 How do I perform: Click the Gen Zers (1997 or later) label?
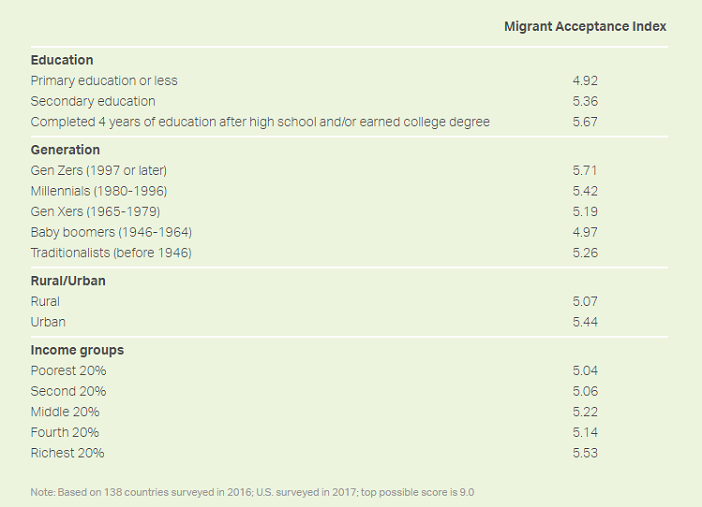98,170
